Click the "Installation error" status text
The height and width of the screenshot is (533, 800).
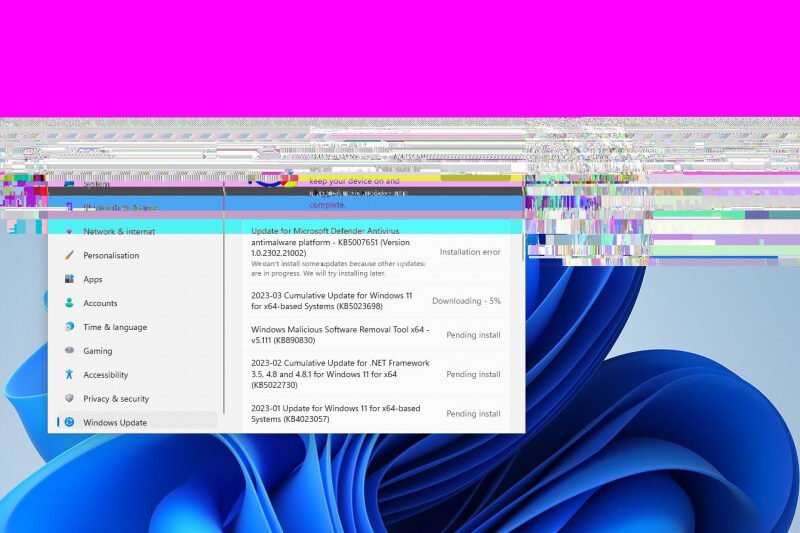click(470, 252)
